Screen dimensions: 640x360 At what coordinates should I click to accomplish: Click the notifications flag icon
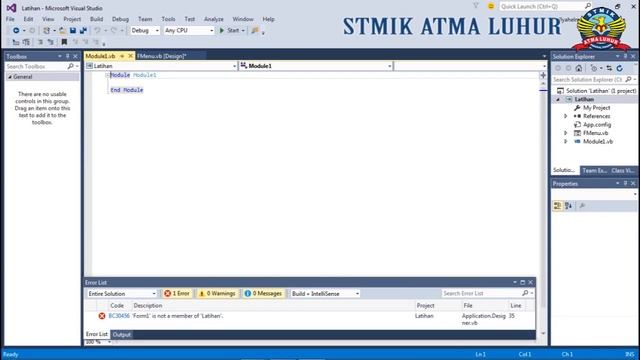click(476, 6)
